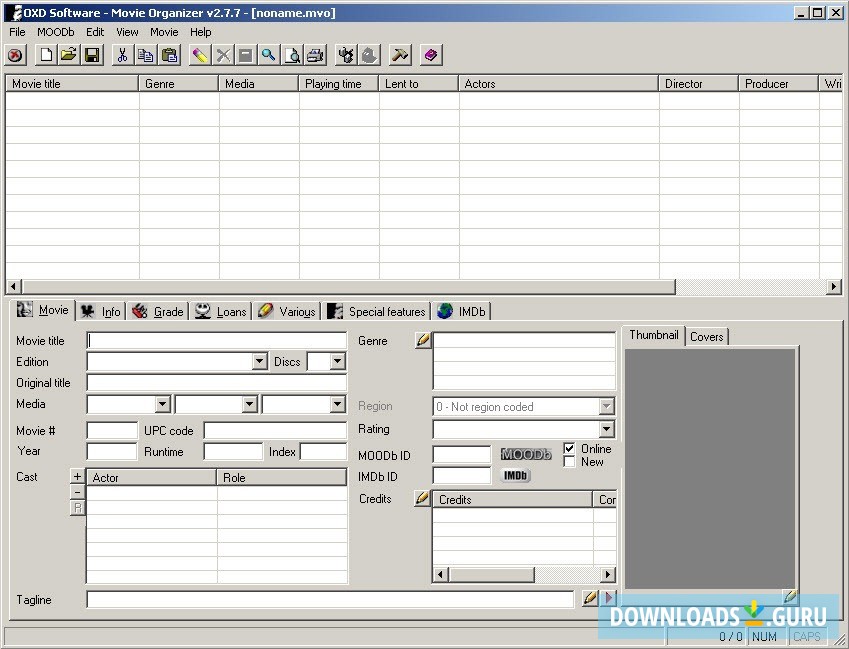Click the Paste clipboard icon

click(168, 54)
